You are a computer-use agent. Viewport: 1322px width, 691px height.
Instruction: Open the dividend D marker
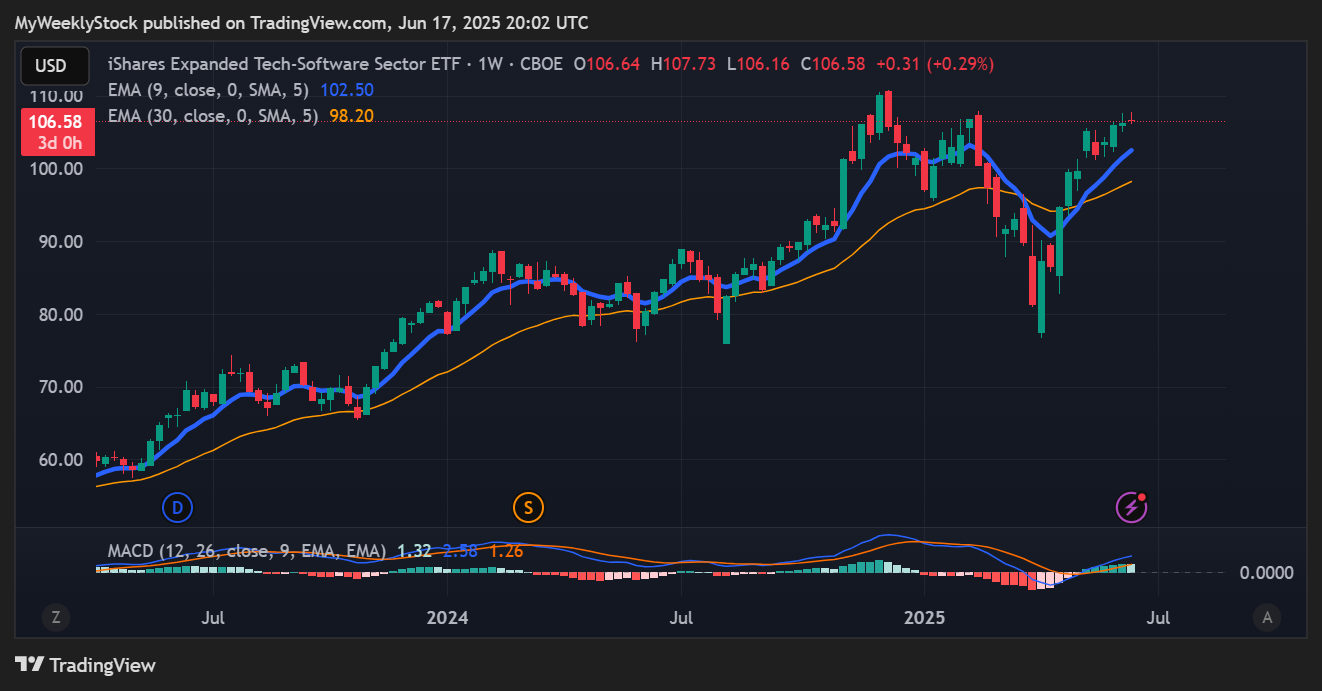177,508
